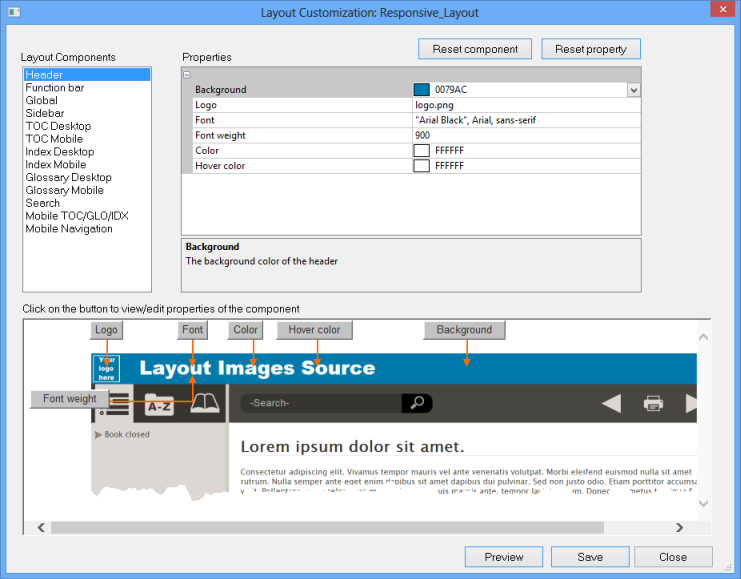Screen dimensions: 741x579
Task: Click the magnifier search icon in preview
Action: coord(417,403)
